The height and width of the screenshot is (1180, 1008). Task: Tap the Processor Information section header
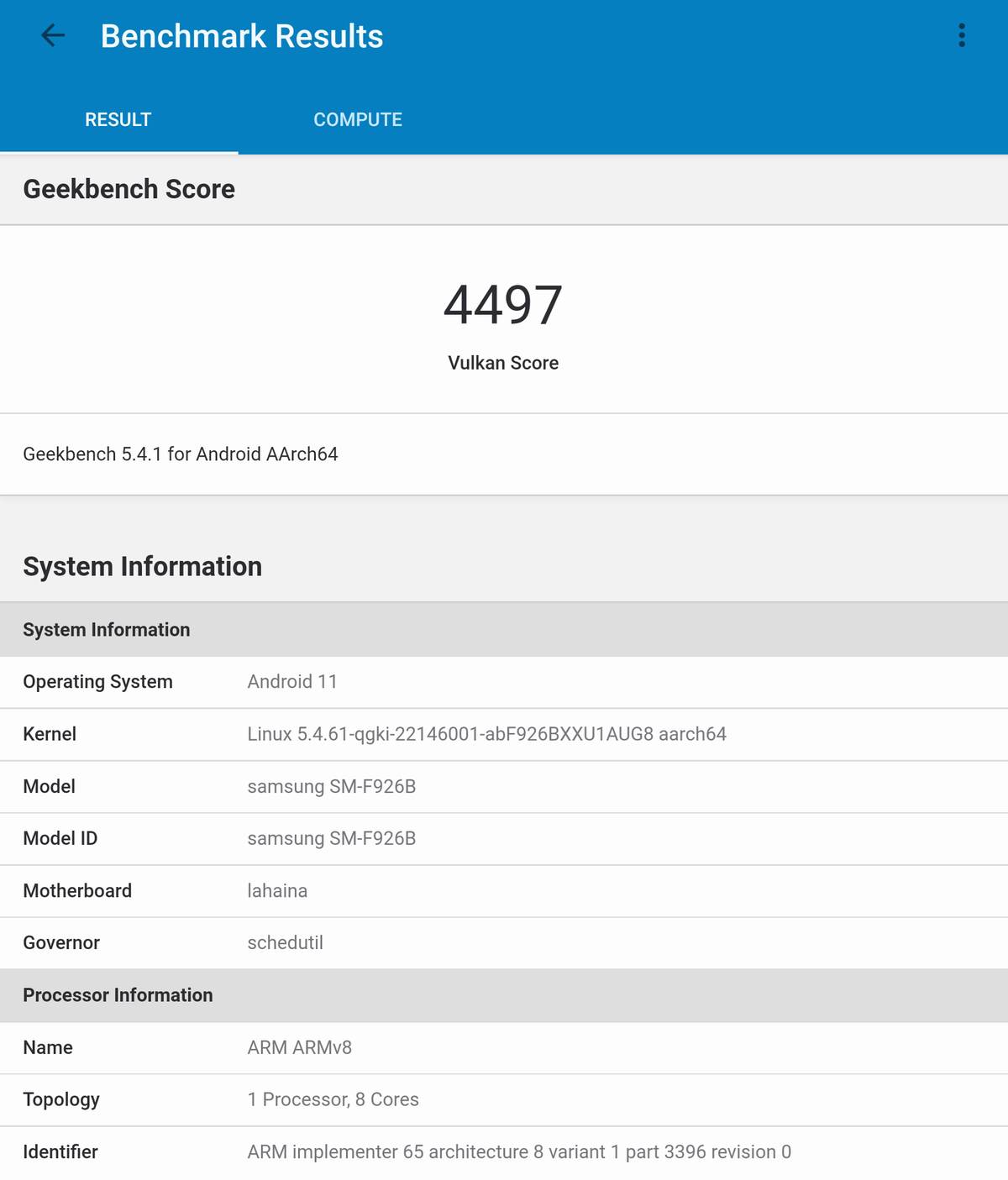pos(504,995)
